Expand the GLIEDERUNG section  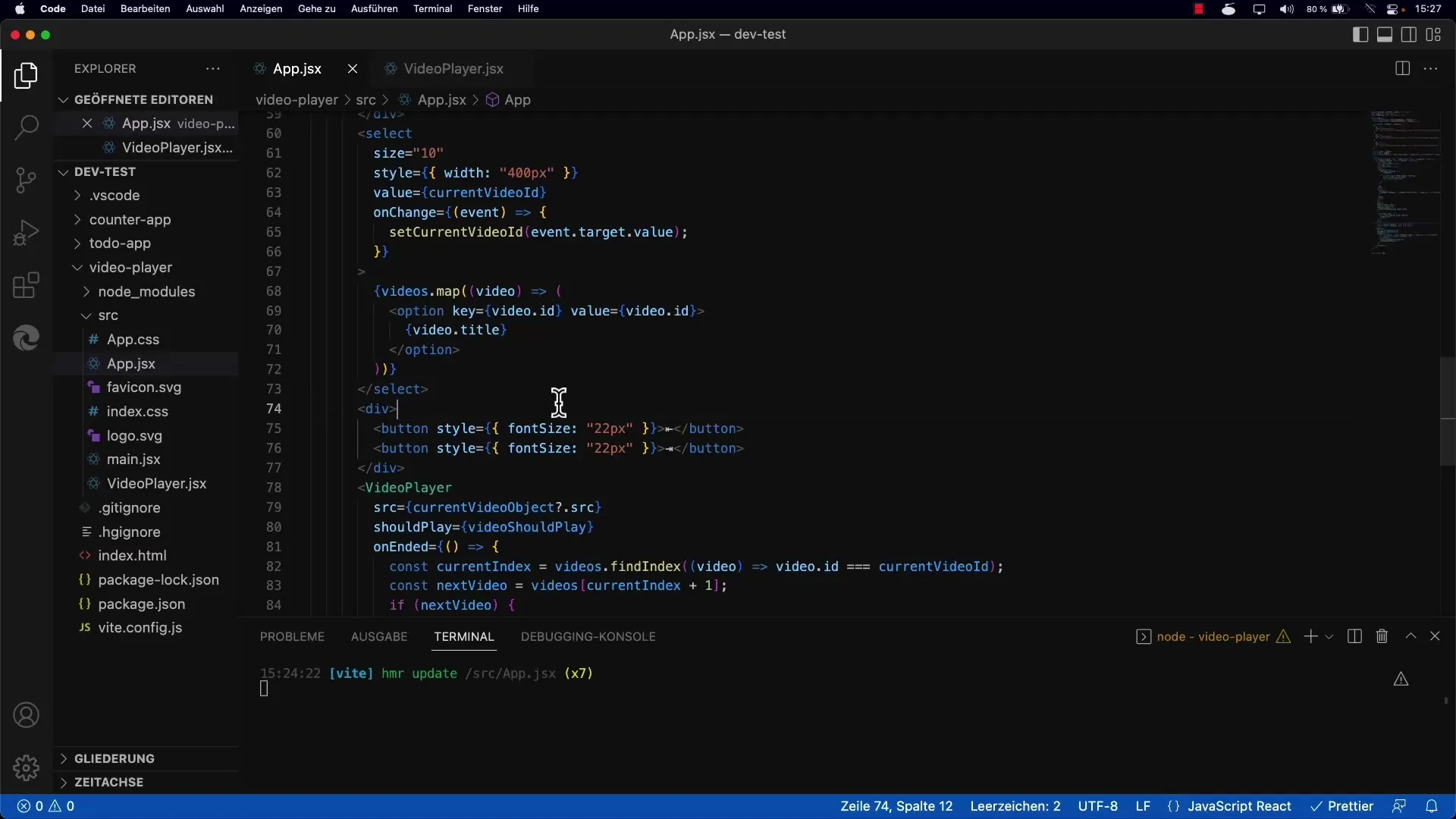pos(114,758)
